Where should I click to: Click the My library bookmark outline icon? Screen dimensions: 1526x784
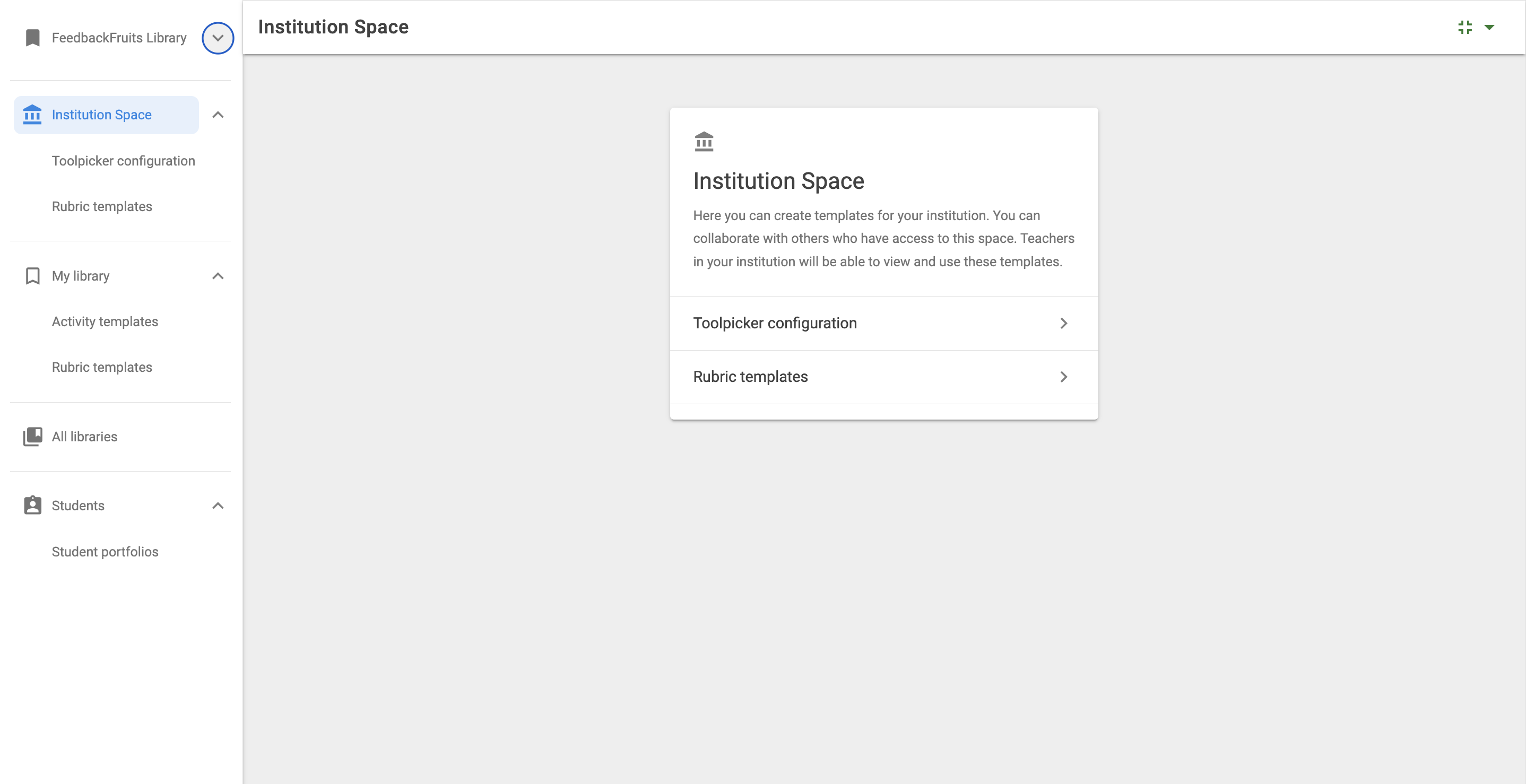pos(32,276)
